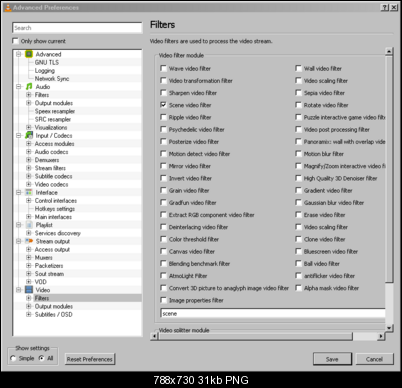Click the Interface category icon
Viewport: 402px width, 388px height.
coord(29,192)
